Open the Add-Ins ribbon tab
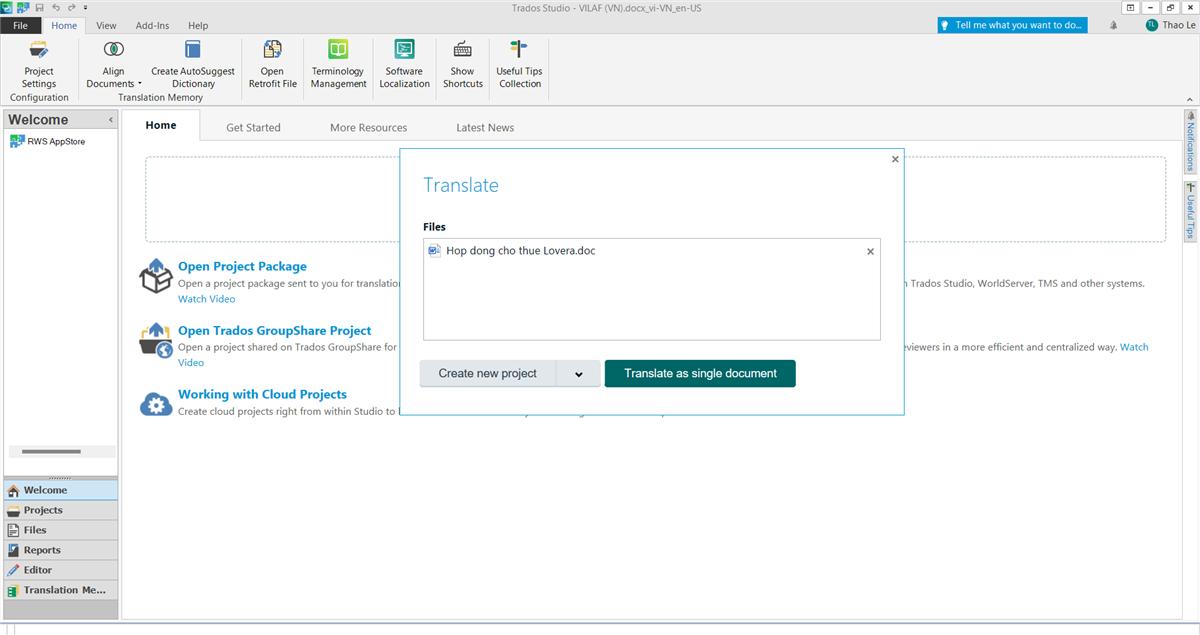This screenshot has width=1200, height=635. click(153, 25)
